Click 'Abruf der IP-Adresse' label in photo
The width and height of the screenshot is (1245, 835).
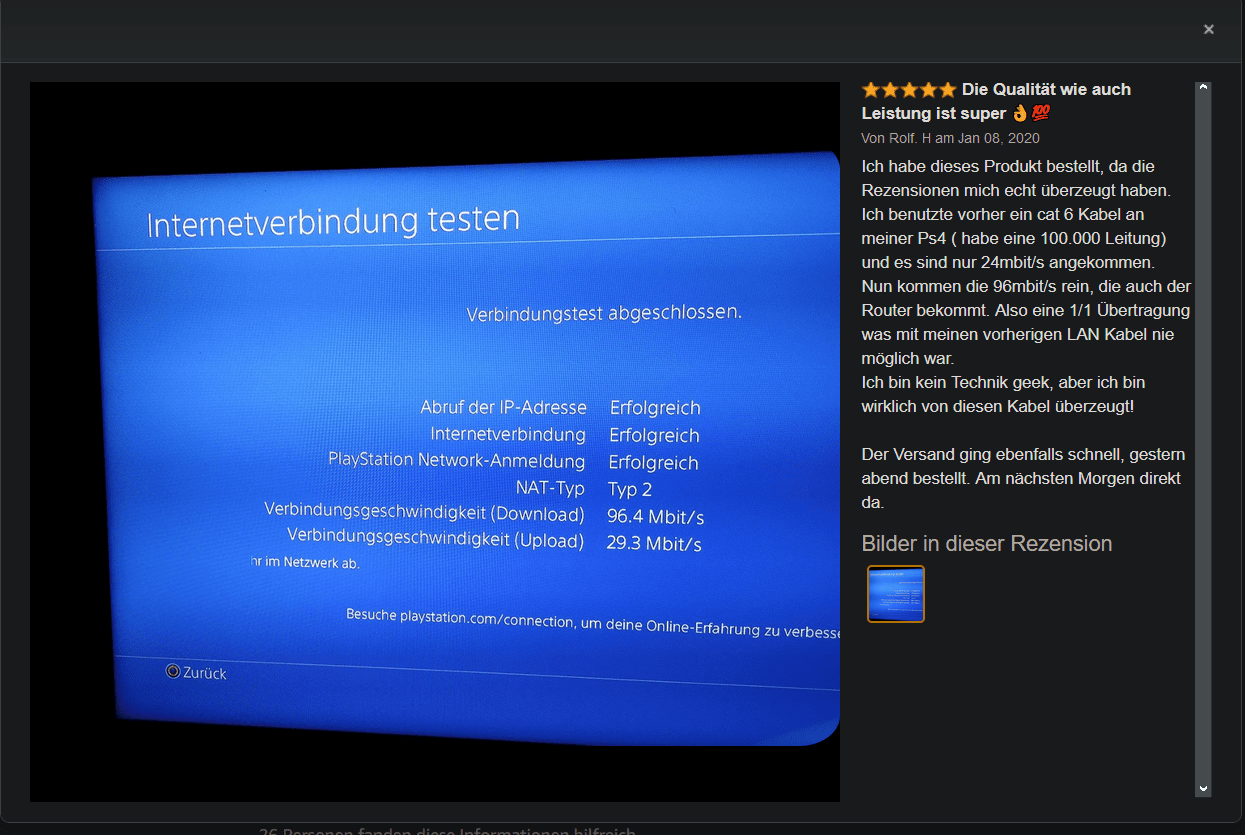tap(503, 407)
